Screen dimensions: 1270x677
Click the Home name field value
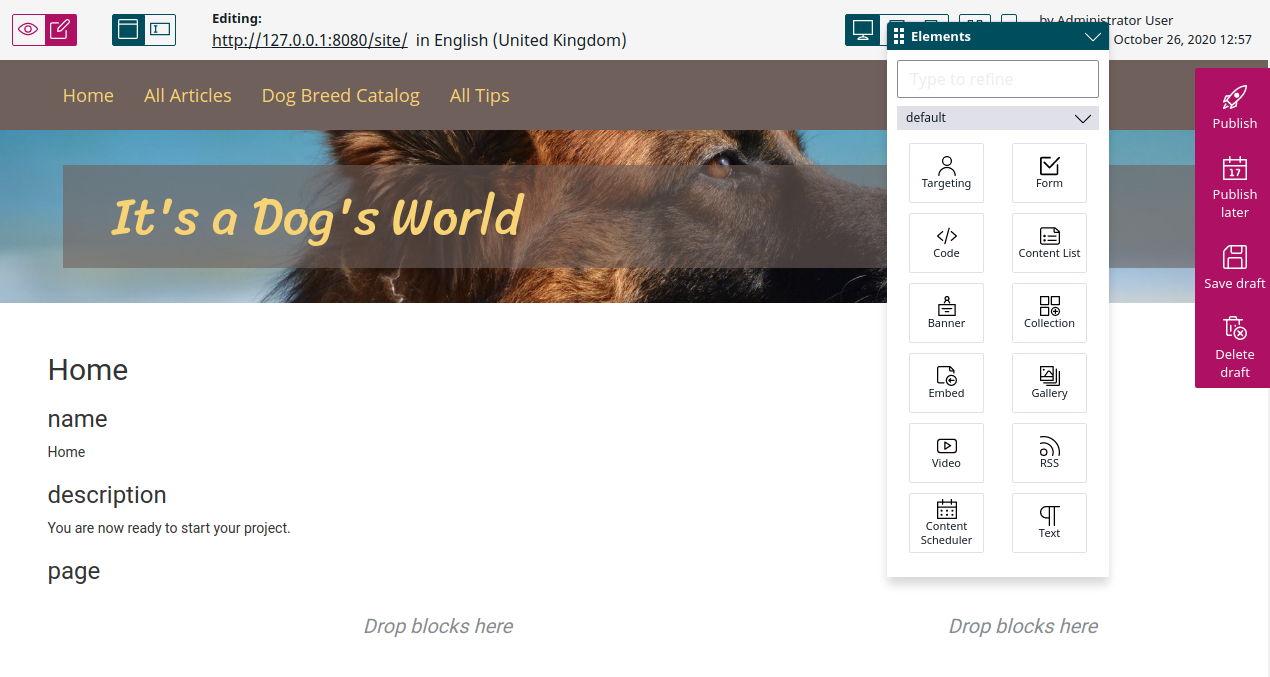click(66, 452)
